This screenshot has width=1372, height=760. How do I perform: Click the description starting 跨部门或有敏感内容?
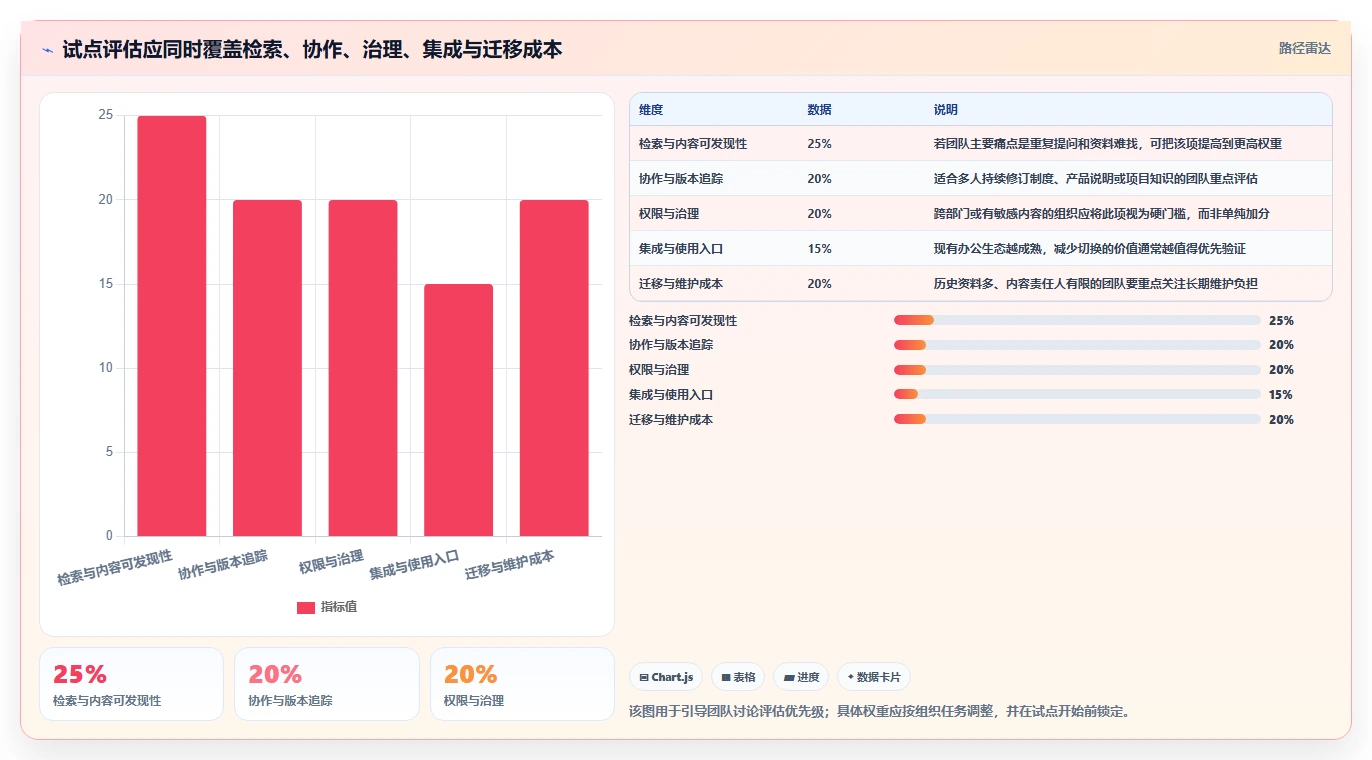1102,214
